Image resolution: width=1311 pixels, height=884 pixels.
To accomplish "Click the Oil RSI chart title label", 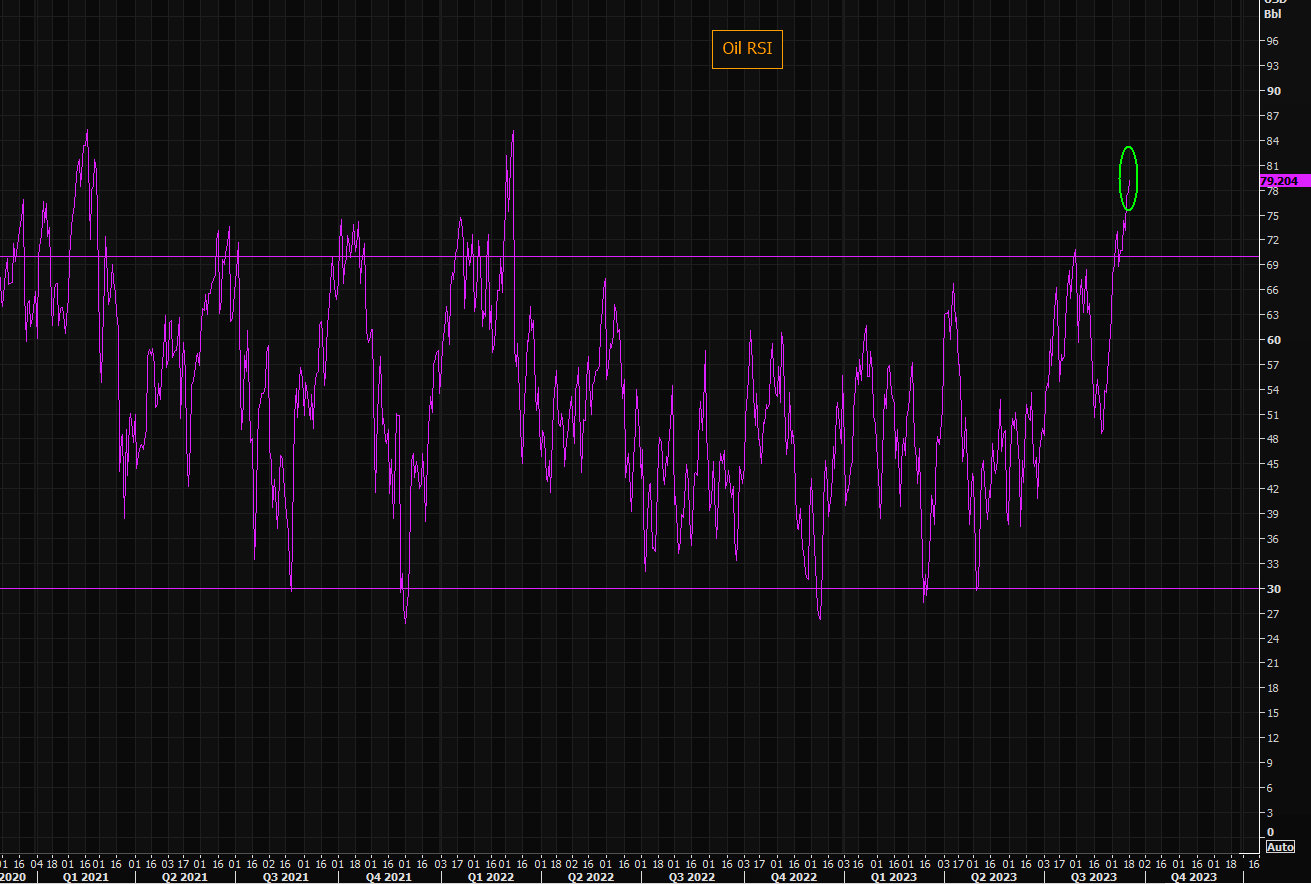I will tap(746, 49).
